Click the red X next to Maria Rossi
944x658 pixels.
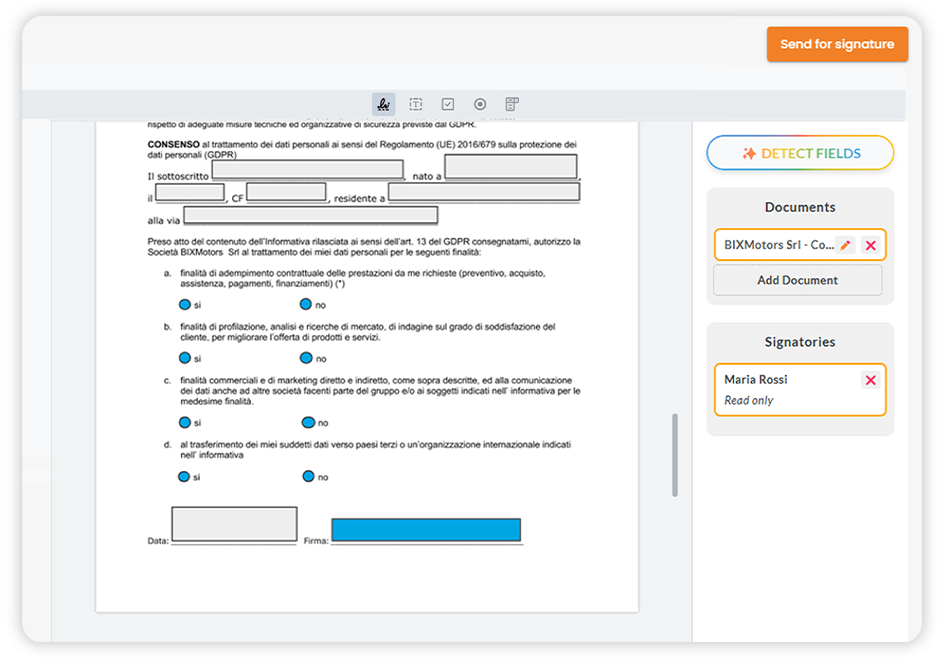tap(872, 380)
